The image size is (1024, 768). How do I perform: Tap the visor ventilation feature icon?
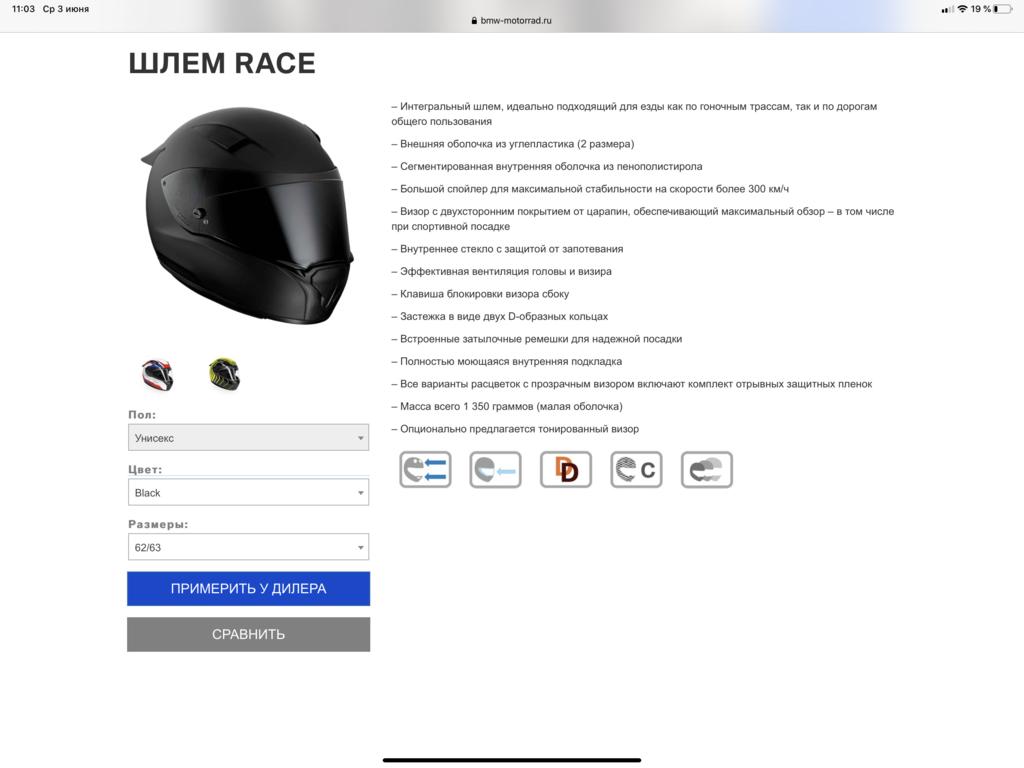pyautogui.click(x=496, y=470)
